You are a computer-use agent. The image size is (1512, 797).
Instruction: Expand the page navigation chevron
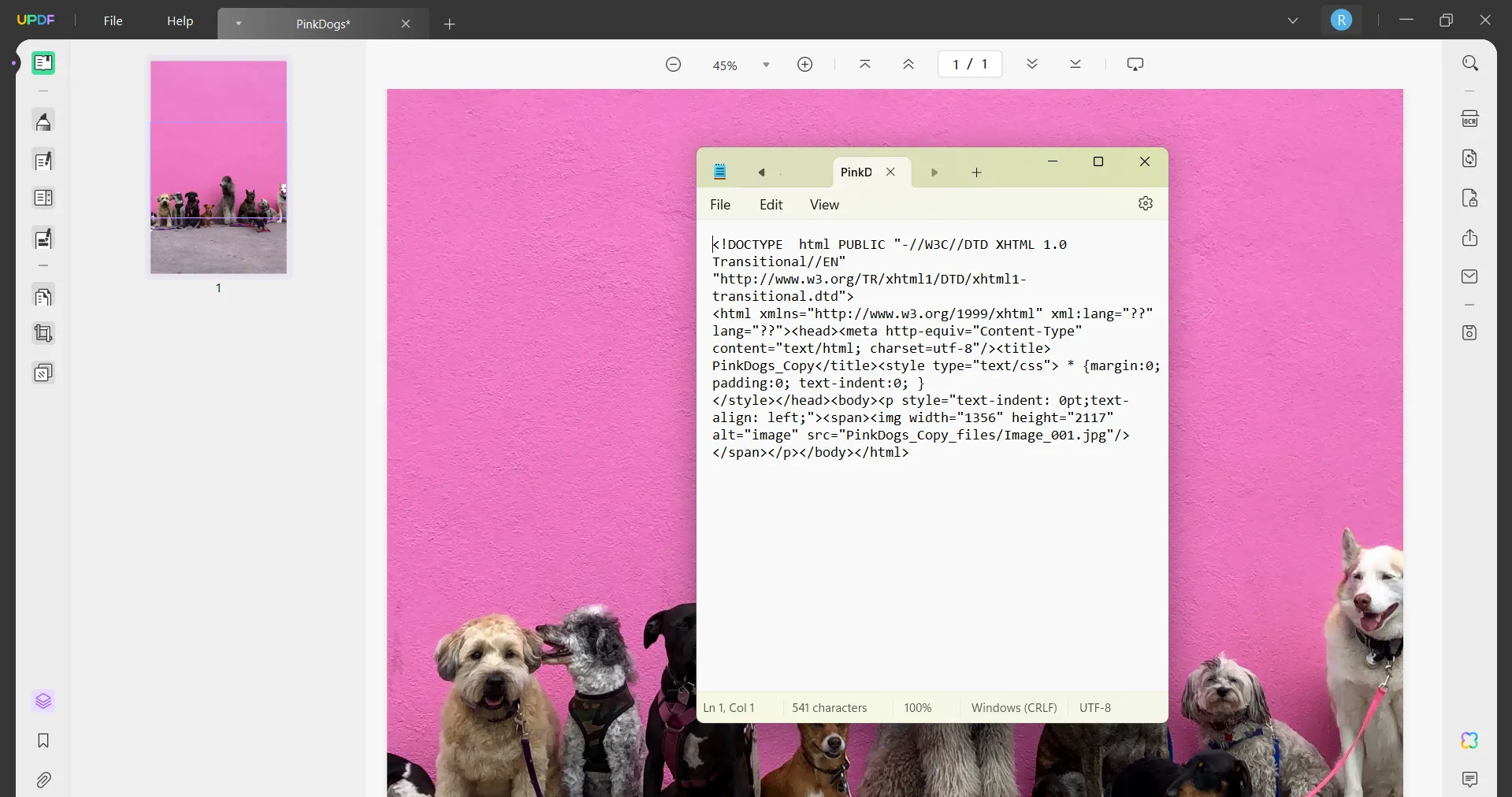tap(1032, 64)
